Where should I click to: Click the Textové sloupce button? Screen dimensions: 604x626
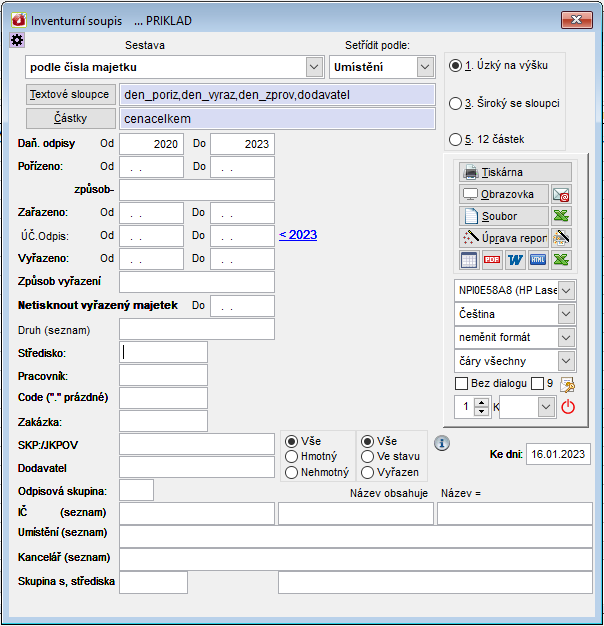click(71, 95)
